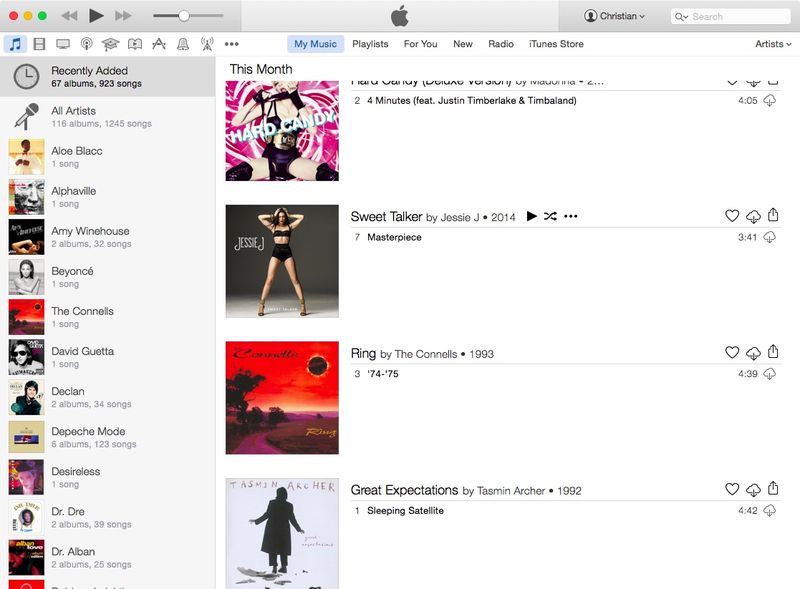
Task: Open the Tones bell icon
Action: tap(183, 44)
